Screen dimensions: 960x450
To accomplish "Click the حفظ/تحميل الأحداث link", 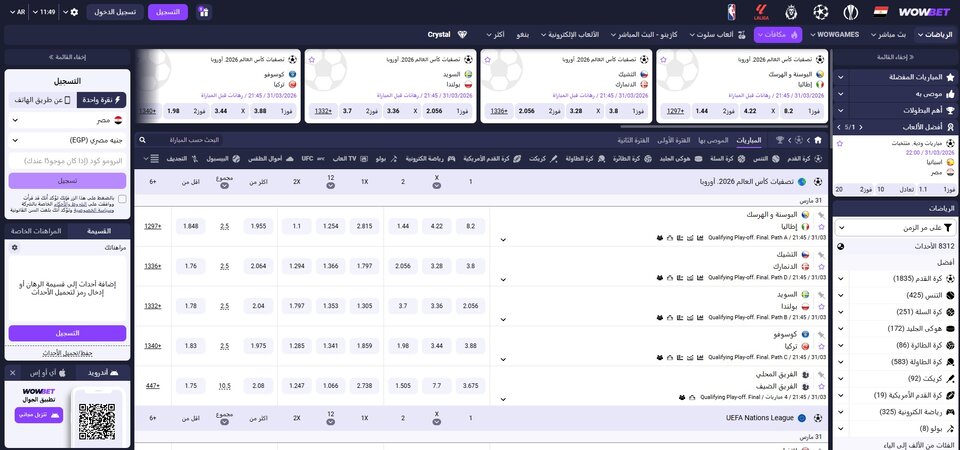I will click(67, 354).
